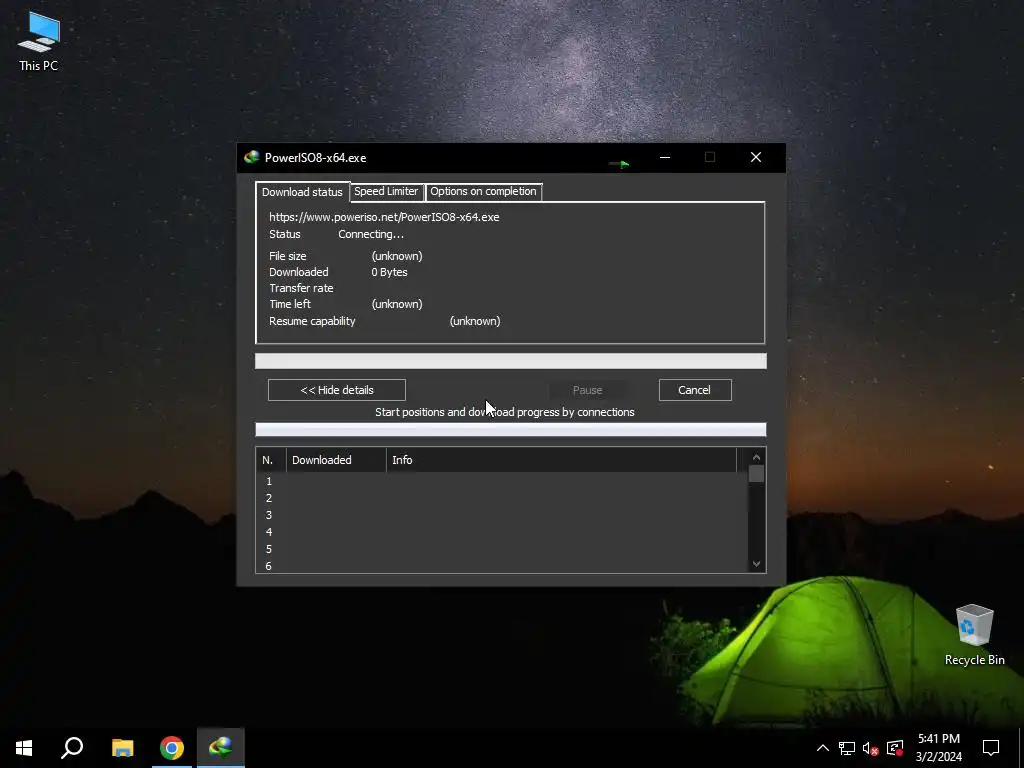This screenshot has height=768, width=1024.
Task: Click the muted volume tray icon
Action: (x=870, y=748)
